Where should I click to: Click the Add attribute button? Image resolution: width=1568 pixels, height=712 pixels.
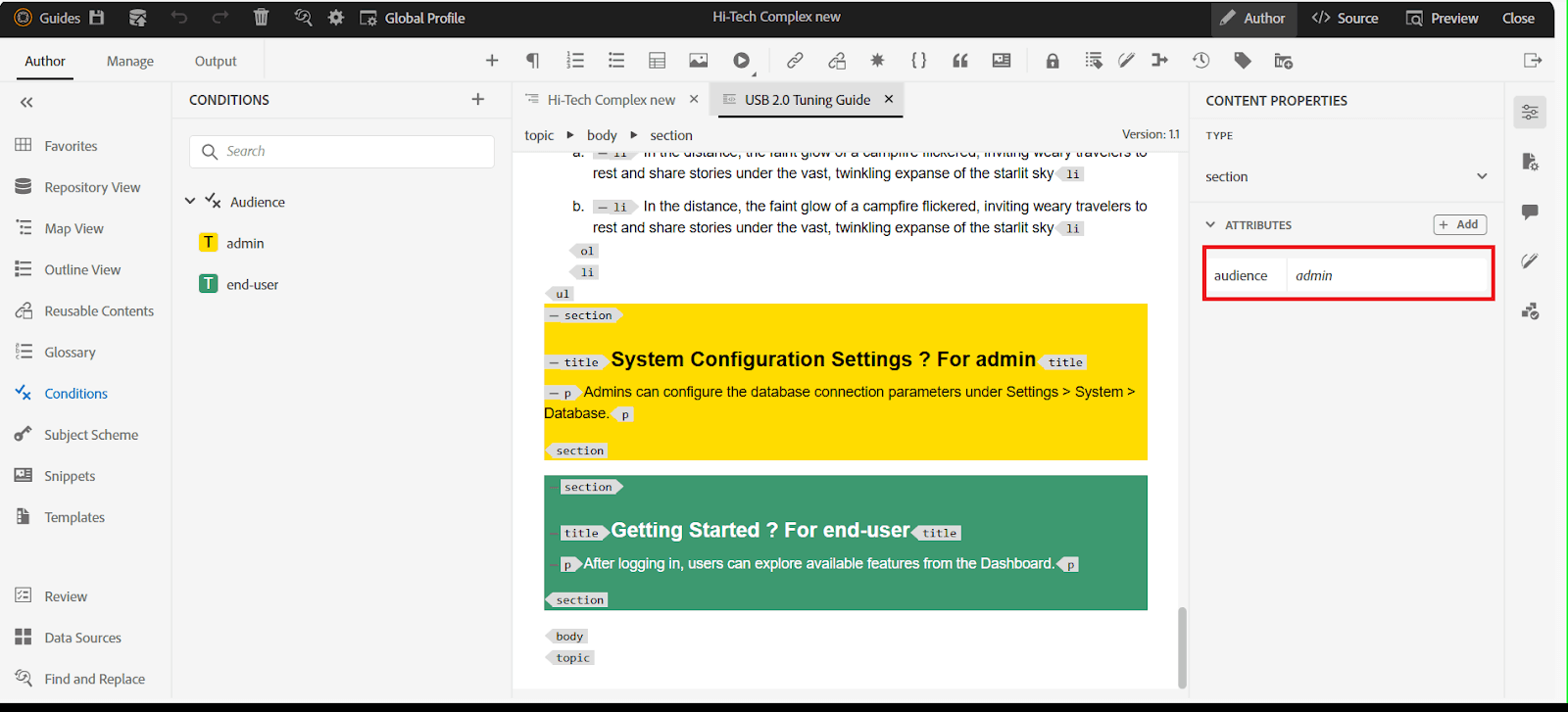coord(1459,224)
